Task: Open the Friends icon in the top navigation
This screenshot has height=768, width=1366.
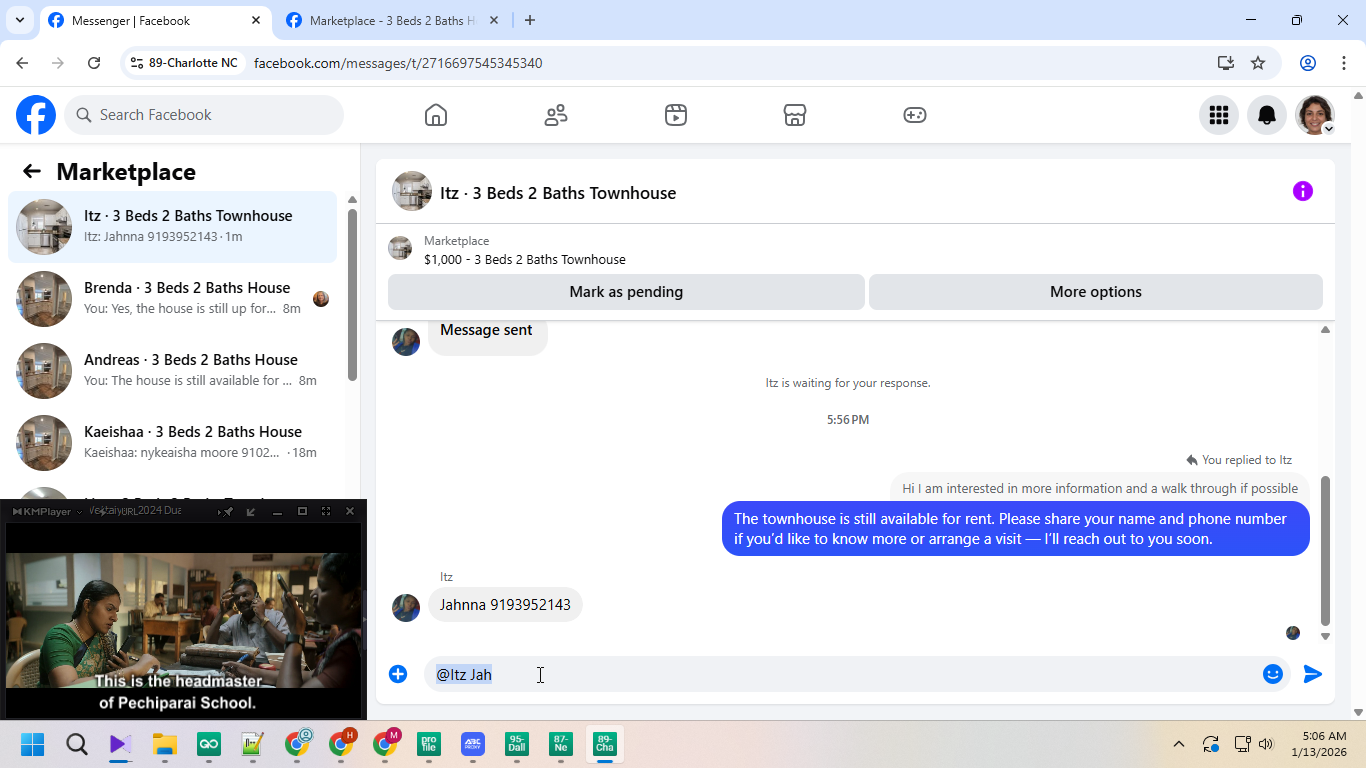Action: (555, 115)
